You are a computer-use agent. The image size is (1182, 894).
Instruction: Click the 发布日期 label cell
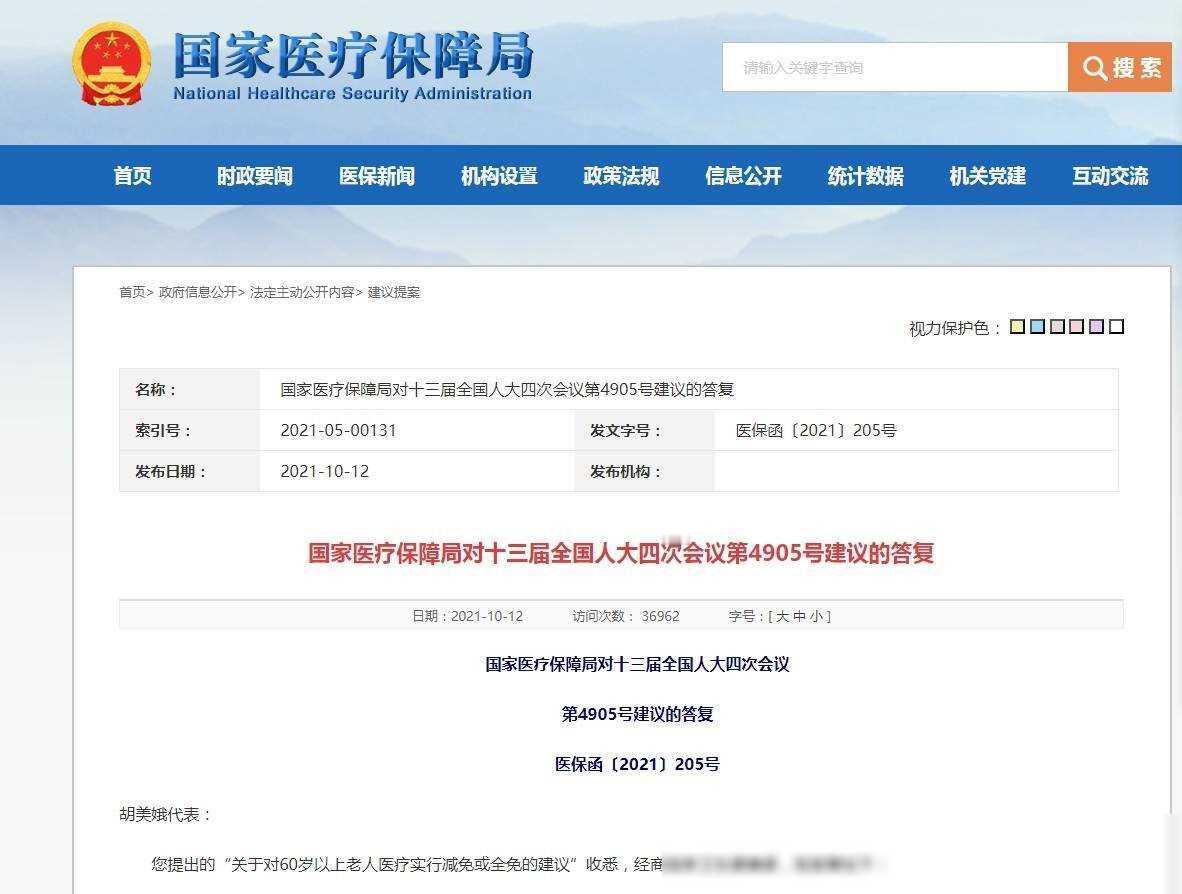point(189,471)
